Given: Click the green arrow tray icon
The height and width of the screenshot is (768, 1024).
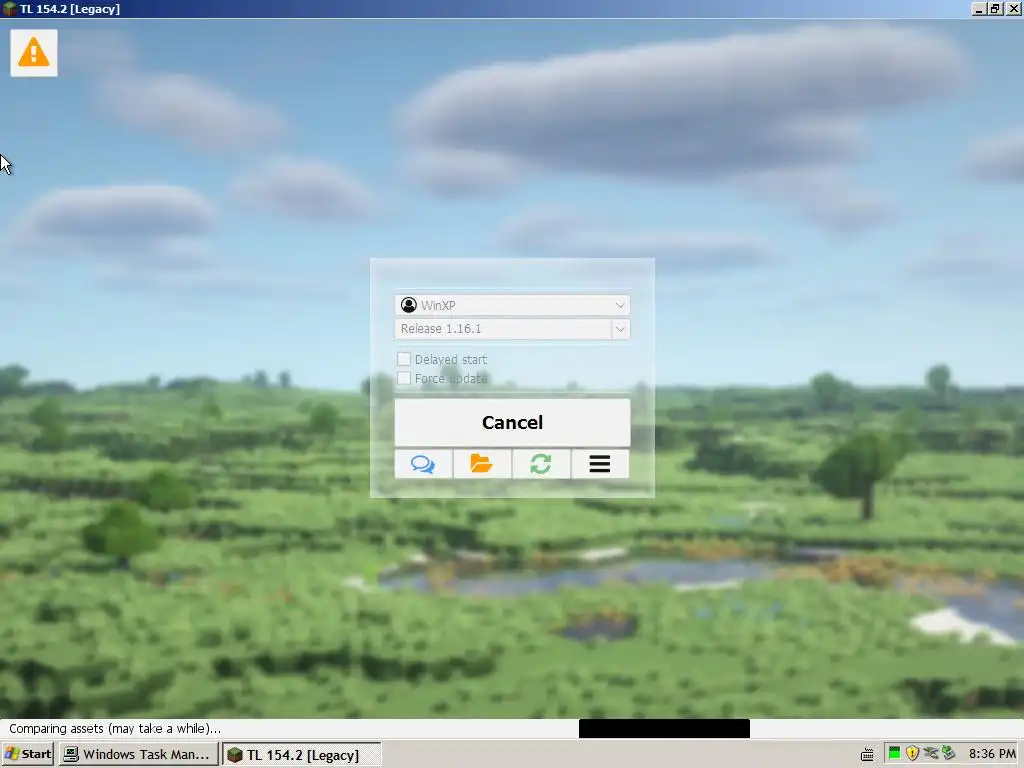Looking at the screenshot, I should [948, 754].
